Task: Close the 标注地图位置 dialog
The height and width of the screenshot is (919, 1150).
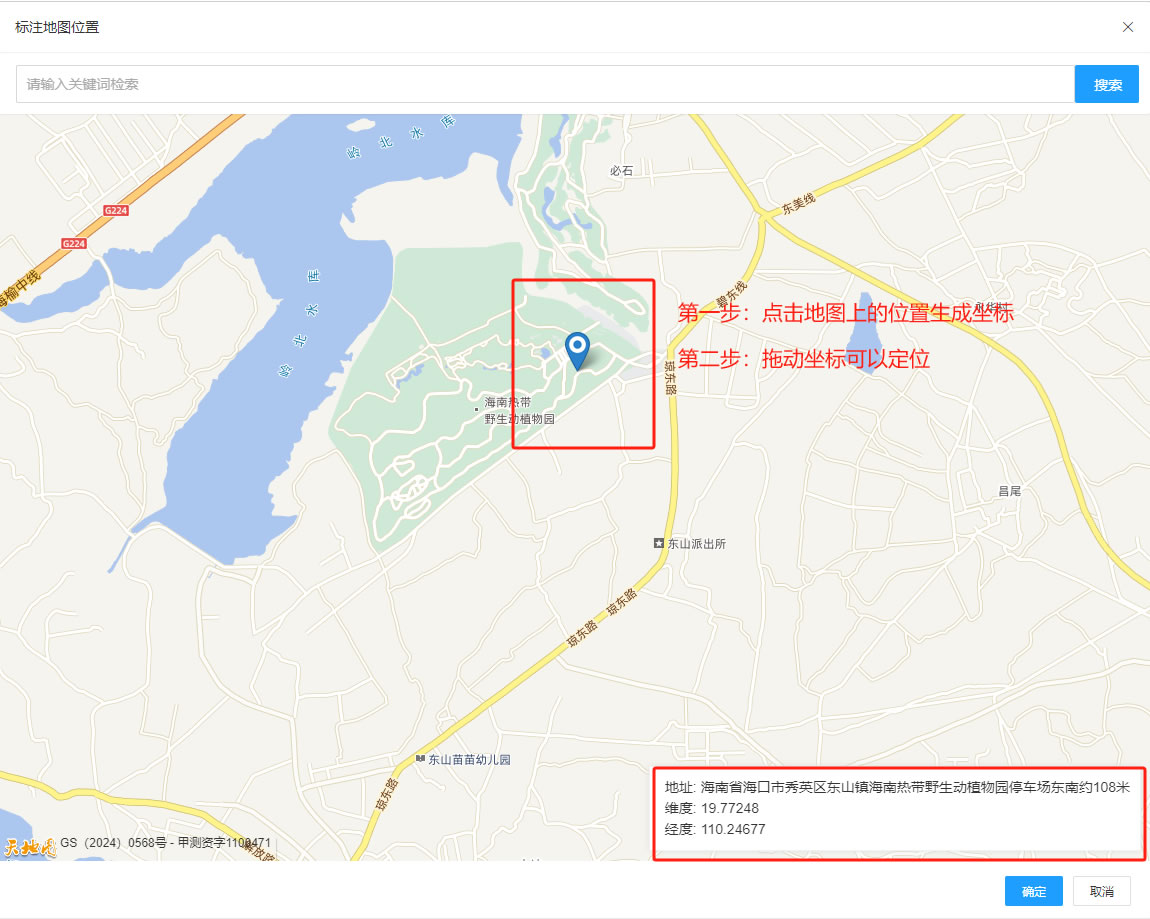Action: [x=1128, y=27]
